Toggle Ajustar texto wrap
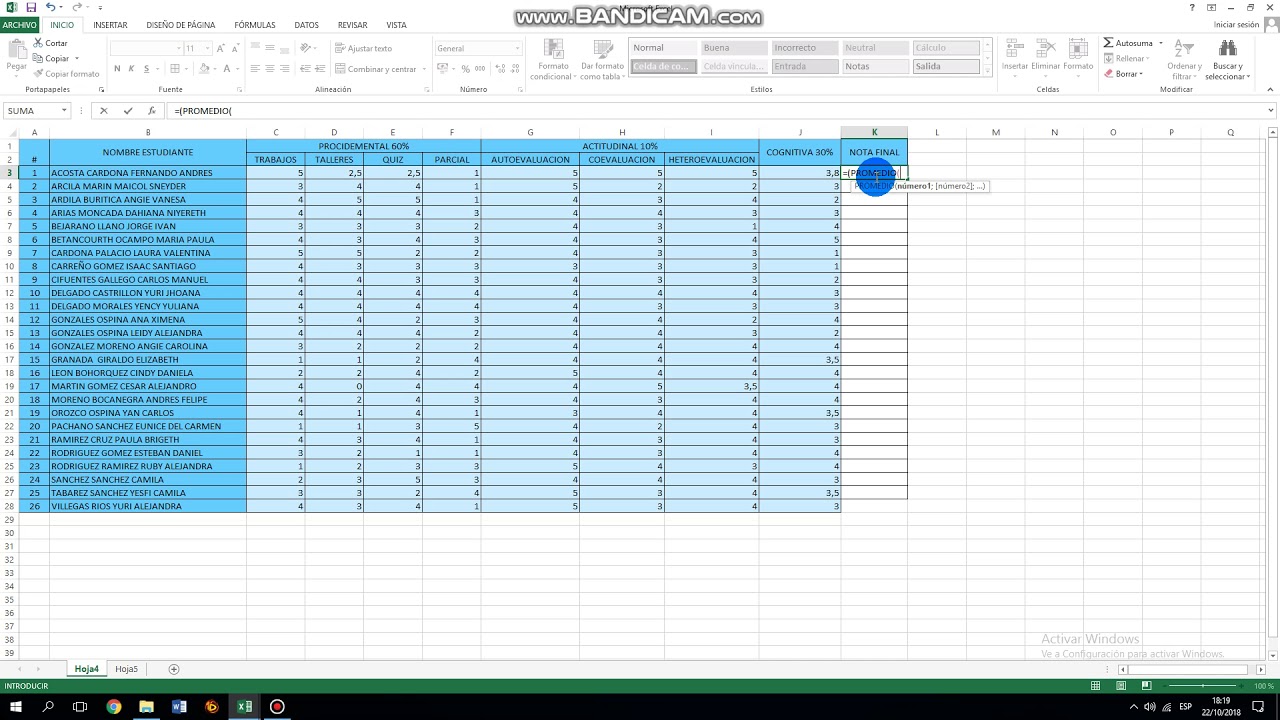This screenshot has width=1280, height=720. click(363, 48)
